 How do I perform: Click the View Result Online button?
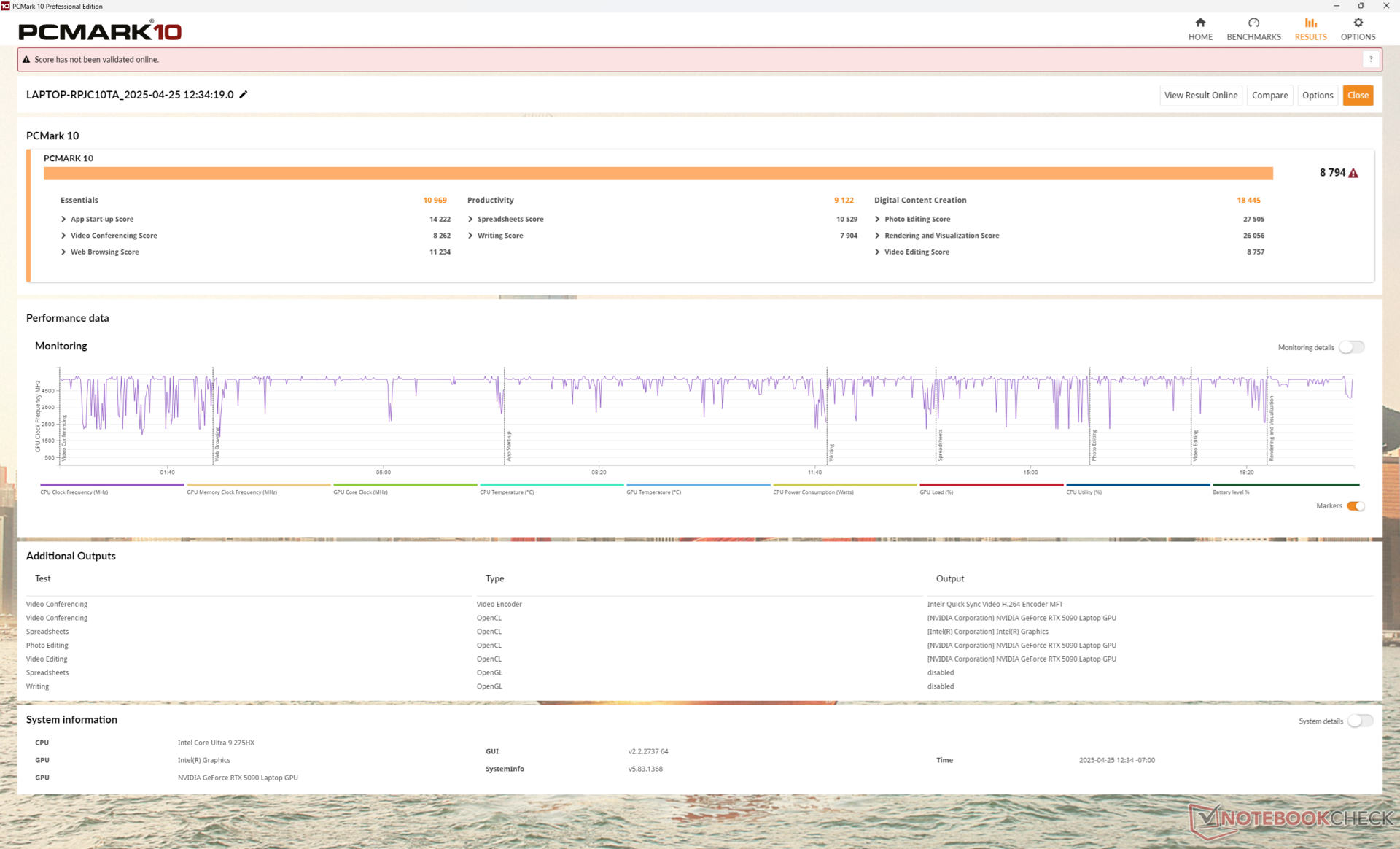pos(1200,96)
